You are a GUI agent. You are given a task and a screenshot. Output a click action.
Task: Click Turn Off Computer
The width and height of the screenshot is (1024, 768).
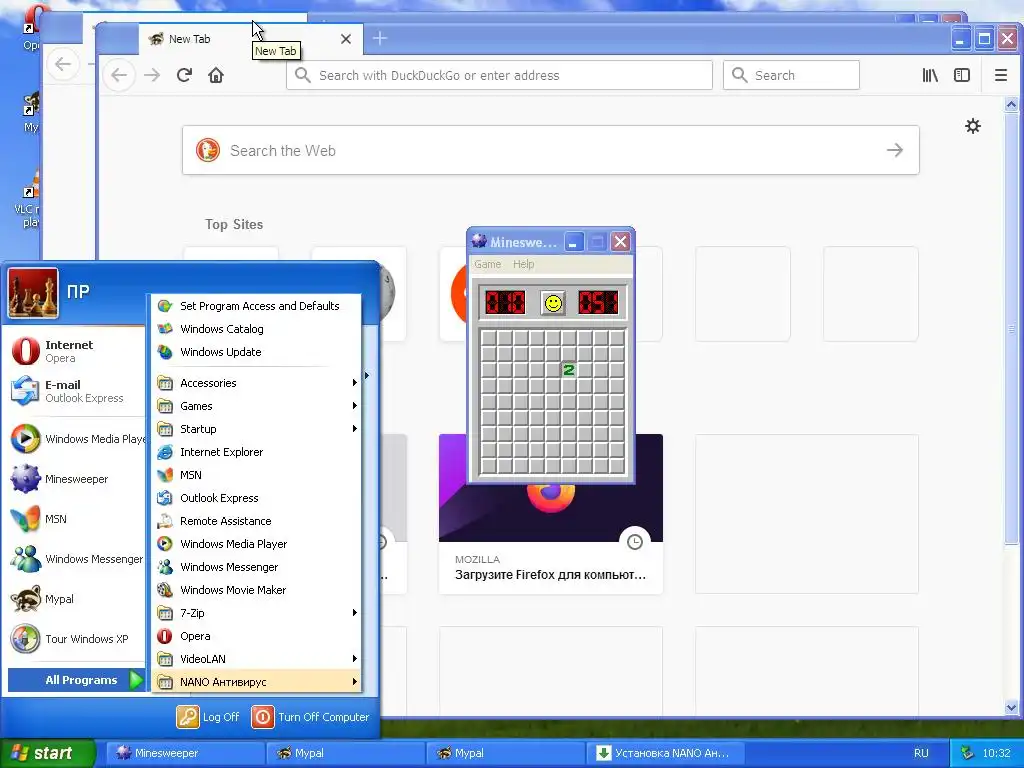[x=310, y=717]
